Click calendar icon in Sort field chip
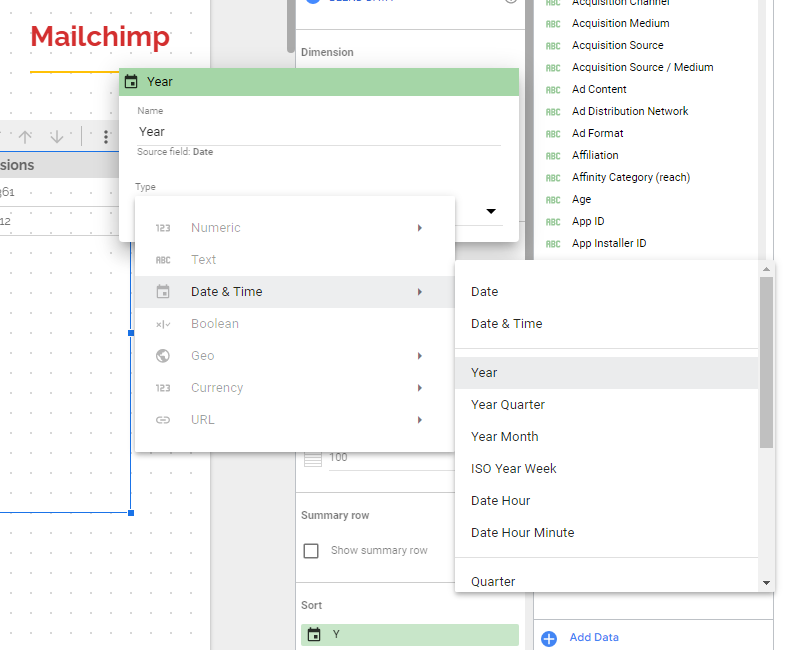 coord(314,634)
